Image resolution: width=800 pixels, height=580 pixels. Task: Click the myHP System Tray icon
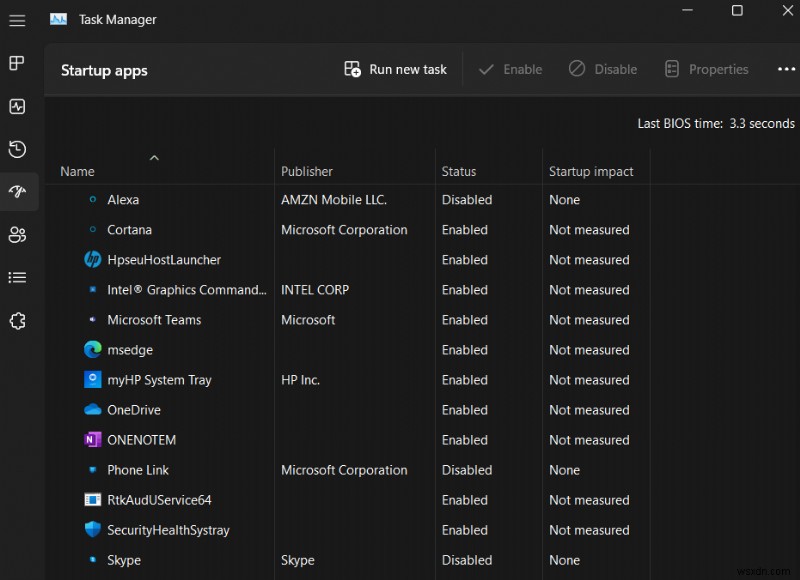[x=92, y=380]
